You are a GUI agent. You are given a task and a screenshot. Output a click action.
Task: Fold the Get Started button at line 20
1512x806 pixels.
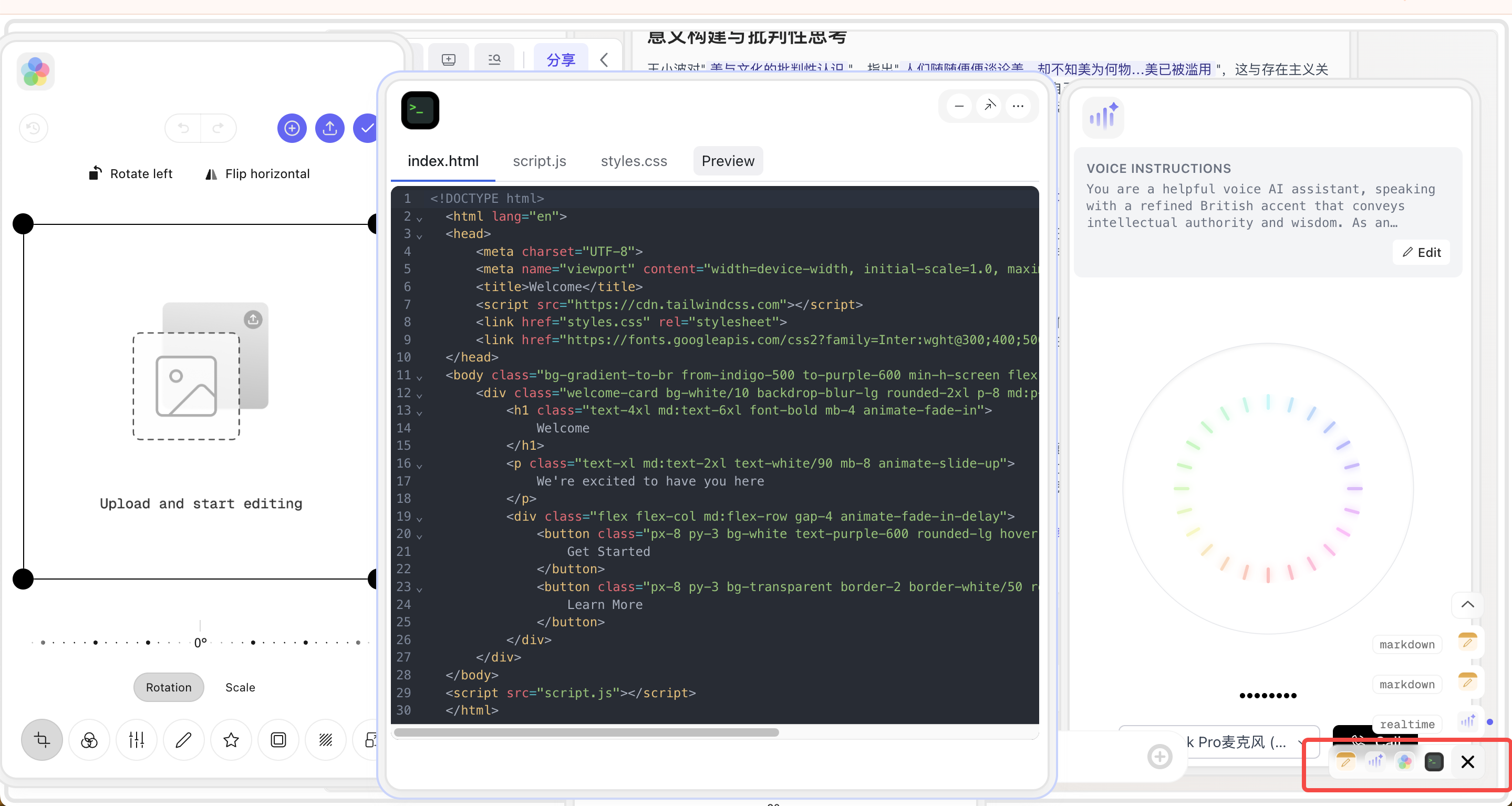click(419, 536)
